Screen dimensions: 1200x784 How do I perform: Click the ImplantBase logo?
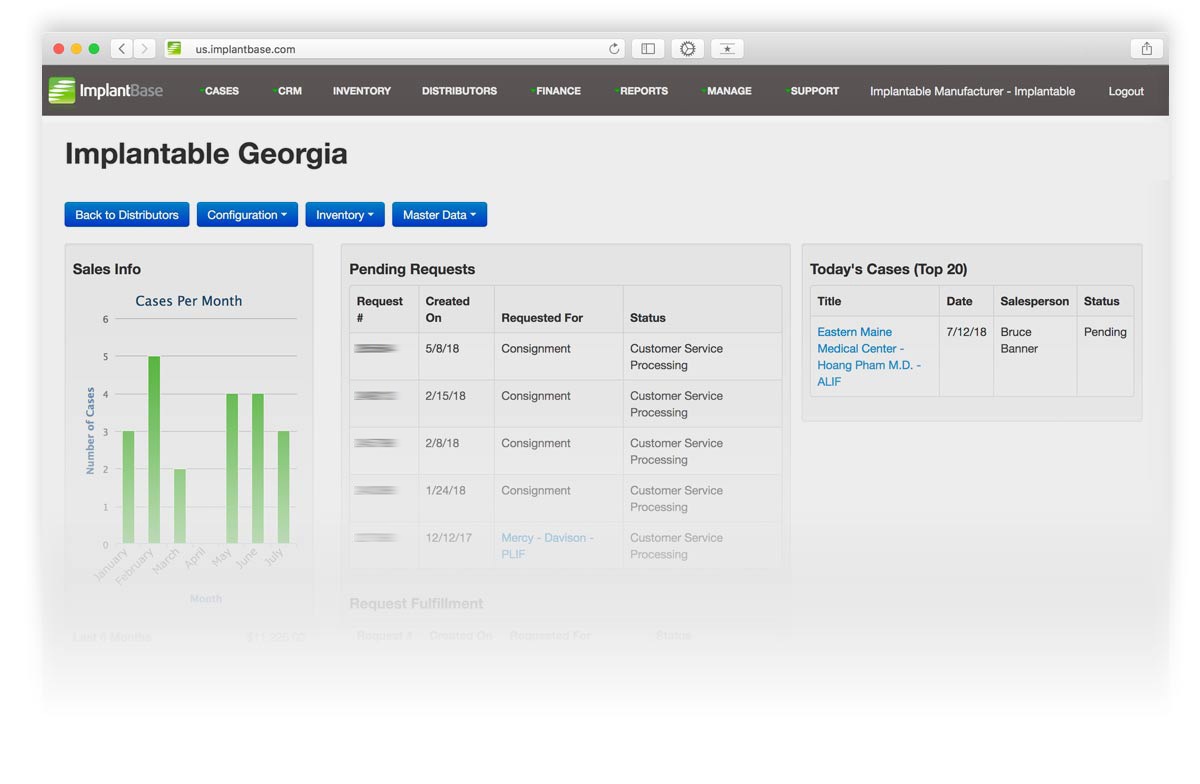105,90
